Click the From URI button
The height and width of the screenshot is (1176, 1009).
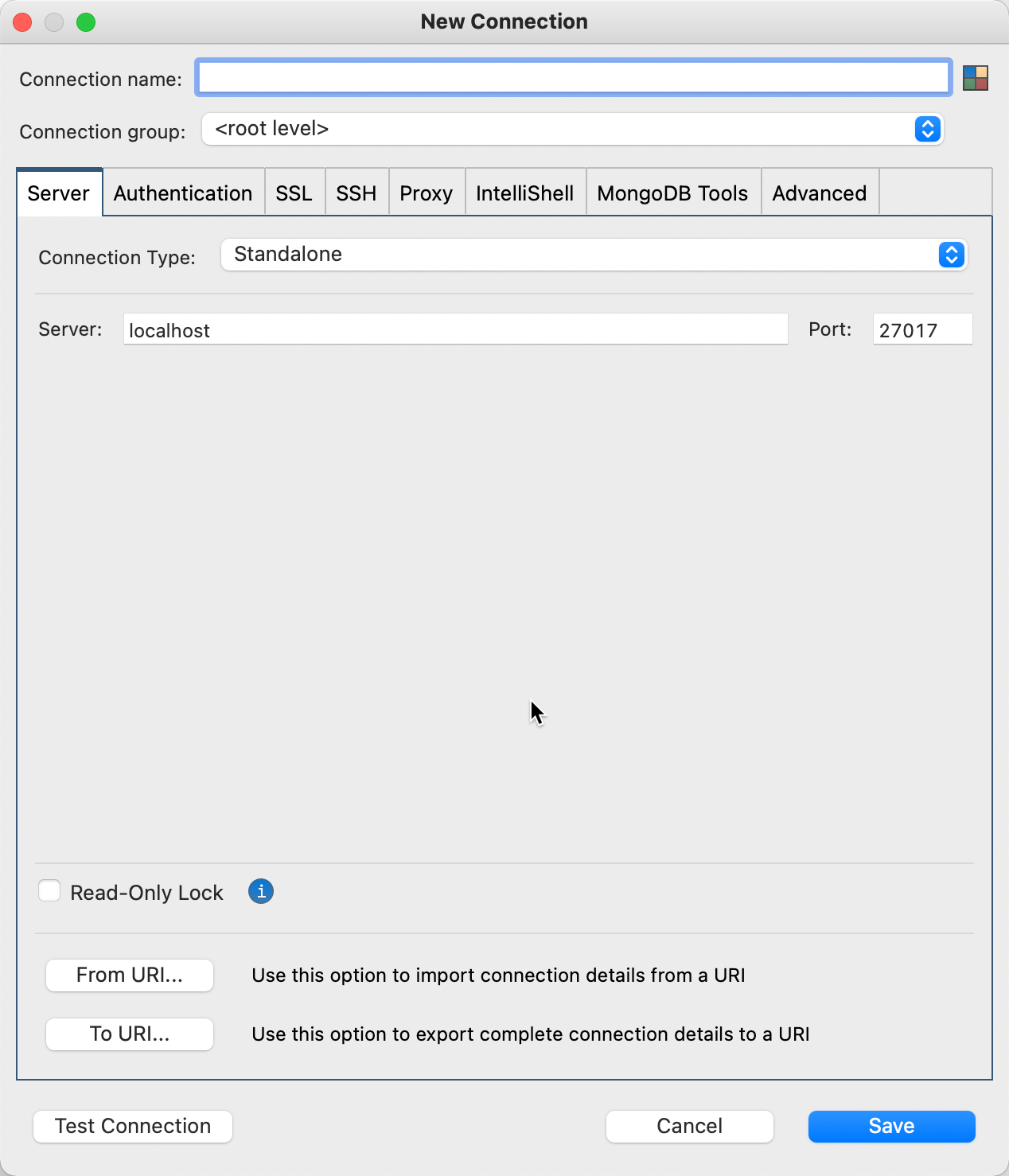point(129,975)
